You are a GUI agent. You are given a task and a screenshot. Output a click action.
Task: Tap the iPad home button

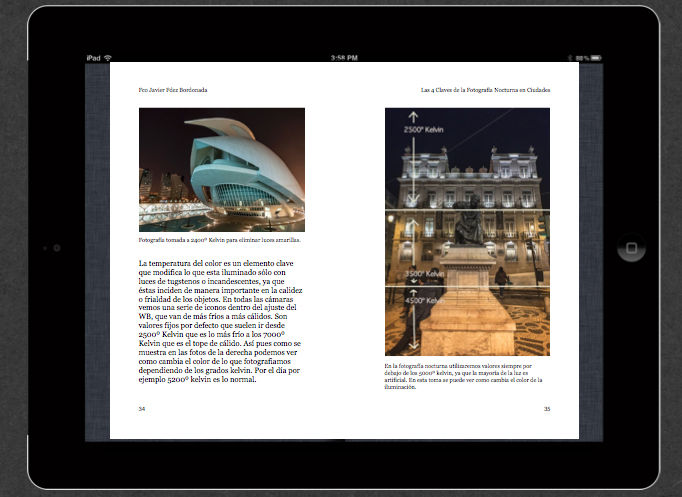(x=631, y=248)
